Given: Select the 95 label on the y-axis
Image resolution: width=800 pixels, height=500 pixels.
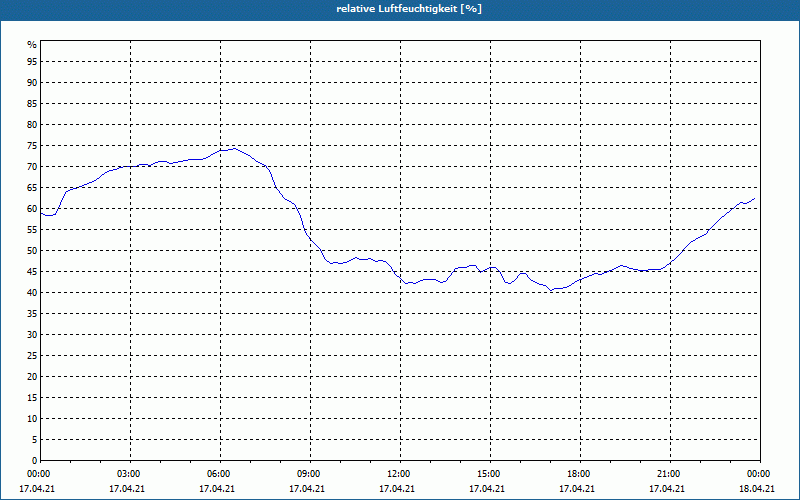Looking at the screenshot, I should (32, 62).
